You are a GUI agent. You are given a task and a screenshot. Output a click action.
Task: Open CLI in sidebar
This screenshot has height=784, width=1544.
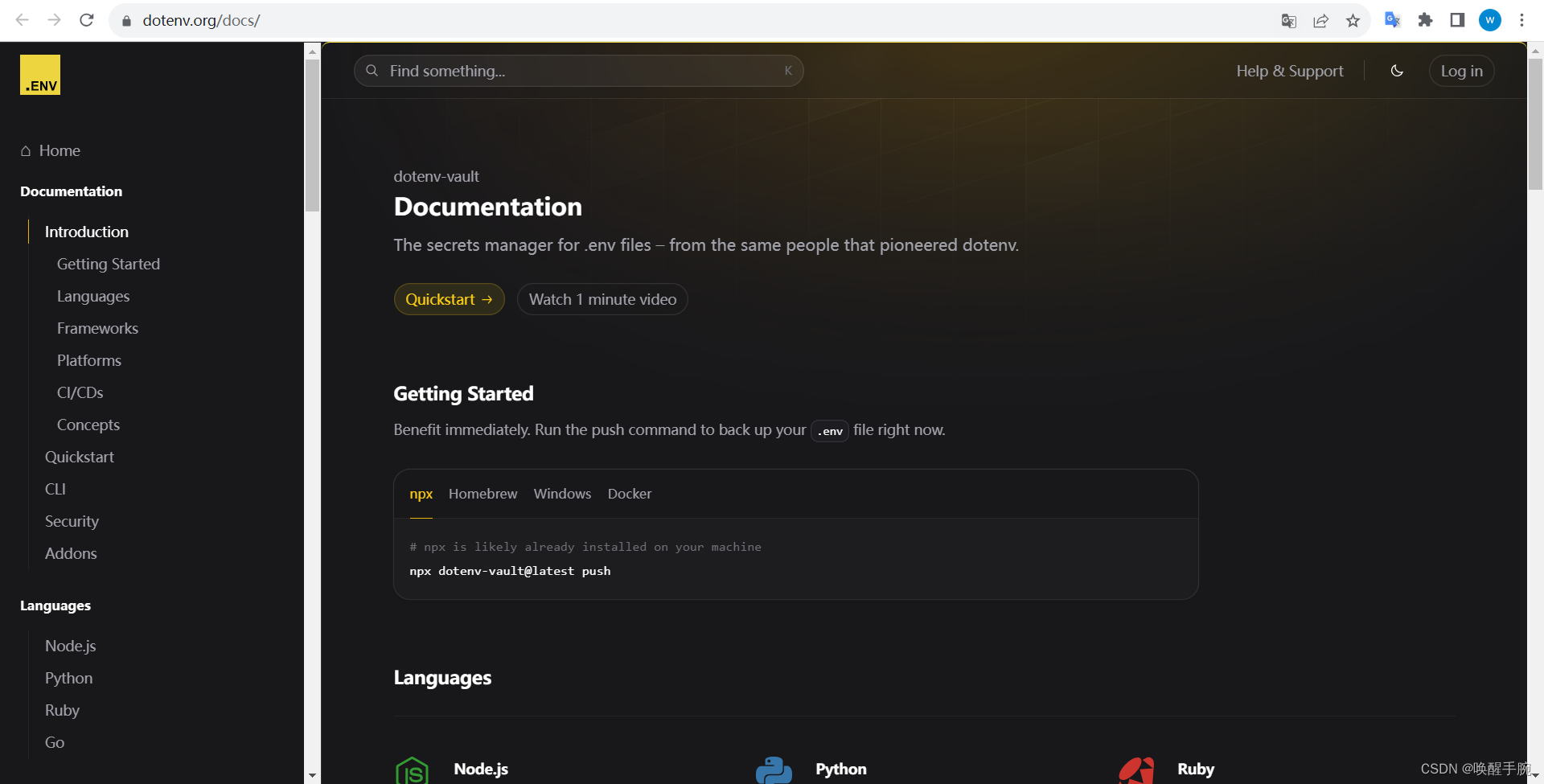pos(55,489)
